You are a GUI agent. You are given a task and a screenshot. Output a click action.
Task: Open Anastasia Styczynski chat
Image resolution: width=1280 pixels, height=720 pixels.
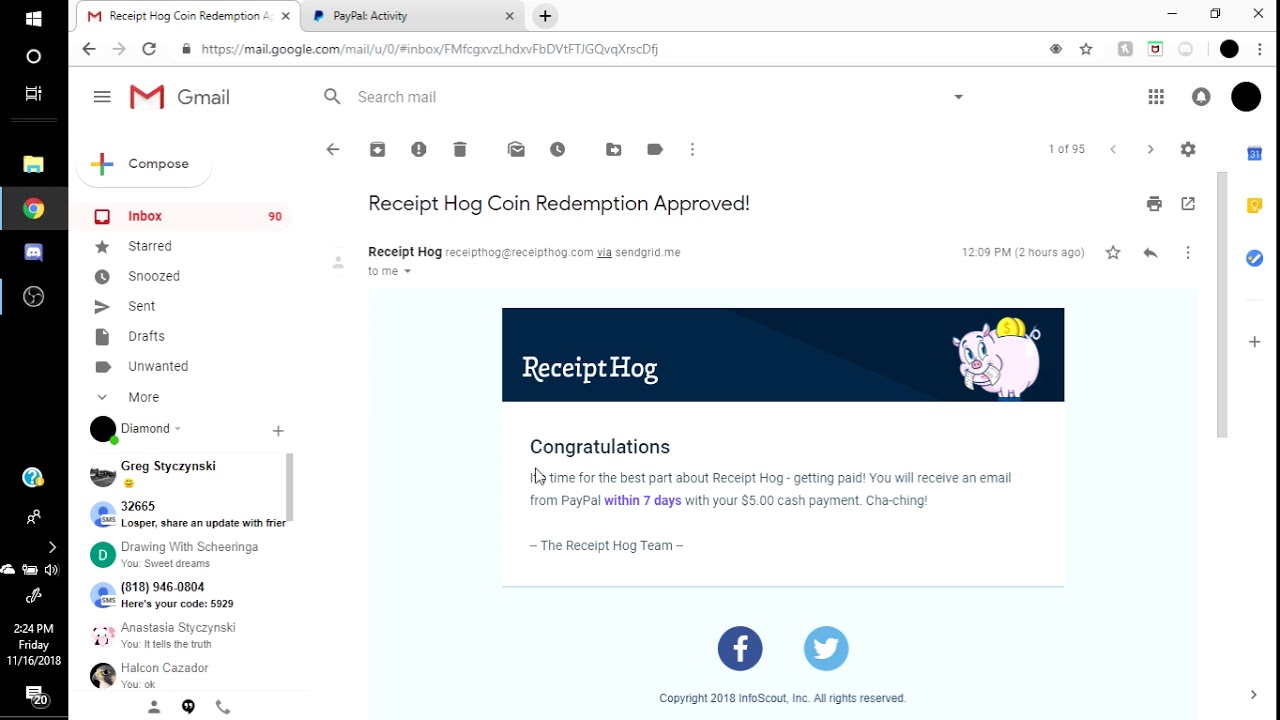[186, 635]
